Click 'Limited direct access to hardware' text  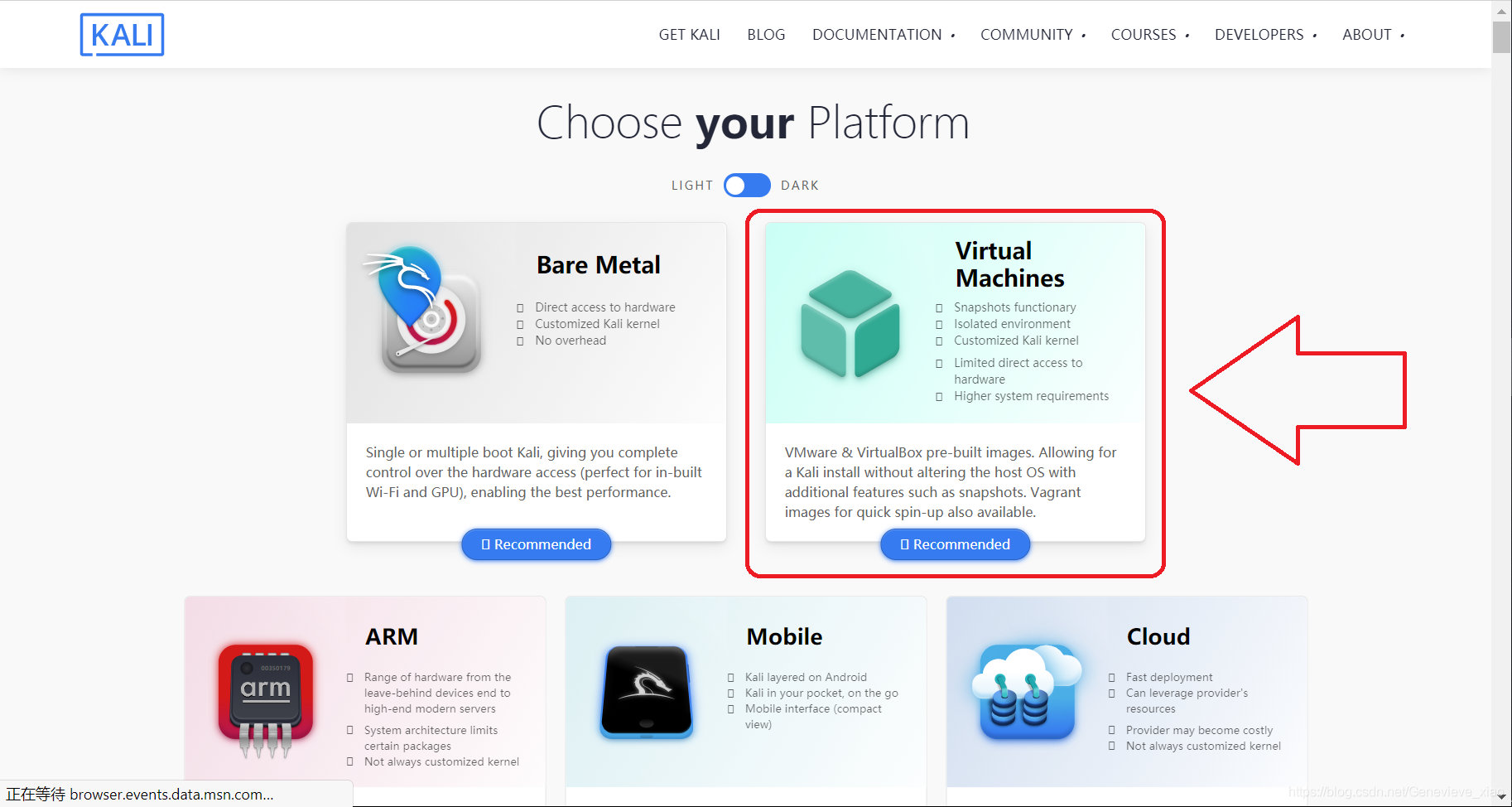(x=1018, y=371)
